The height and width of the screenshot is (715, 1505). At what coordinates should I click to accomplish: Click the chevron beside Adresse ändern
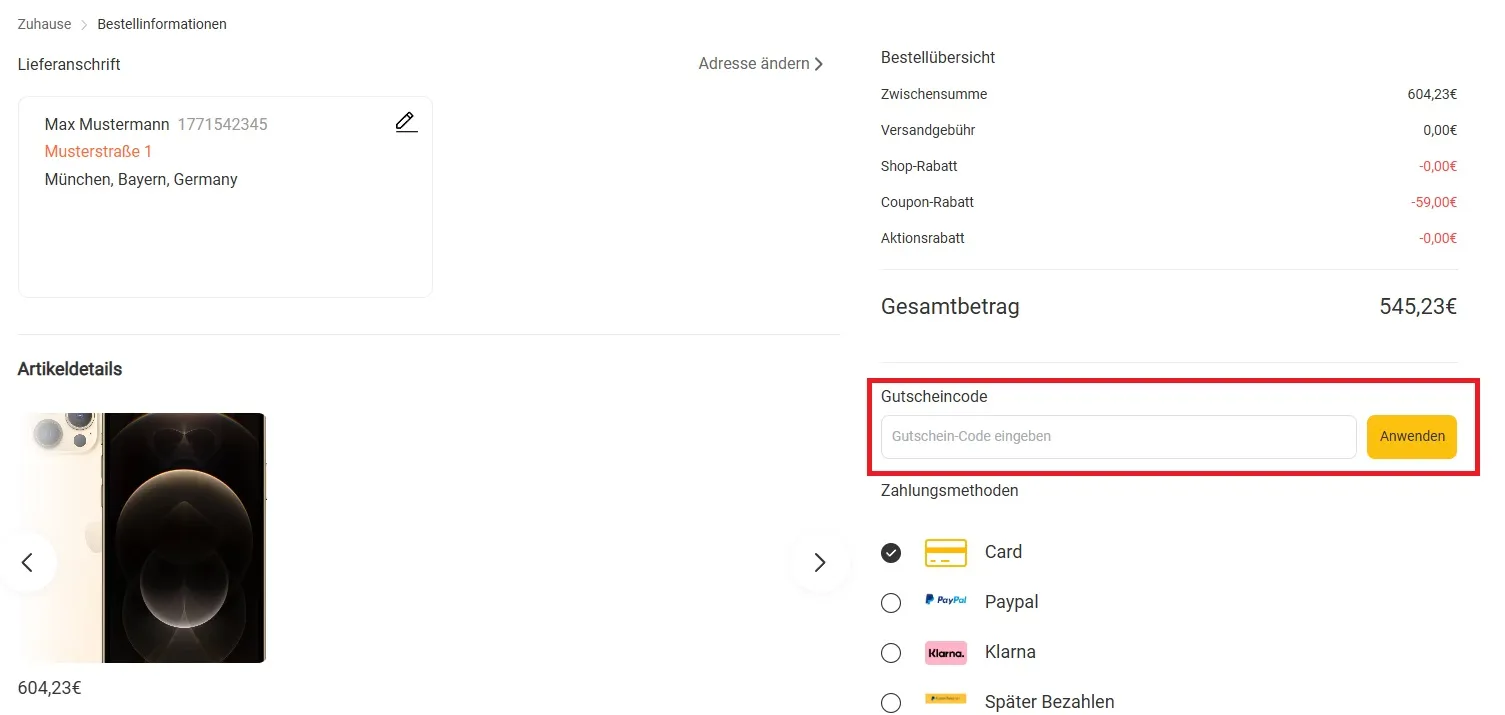point(820,63)
